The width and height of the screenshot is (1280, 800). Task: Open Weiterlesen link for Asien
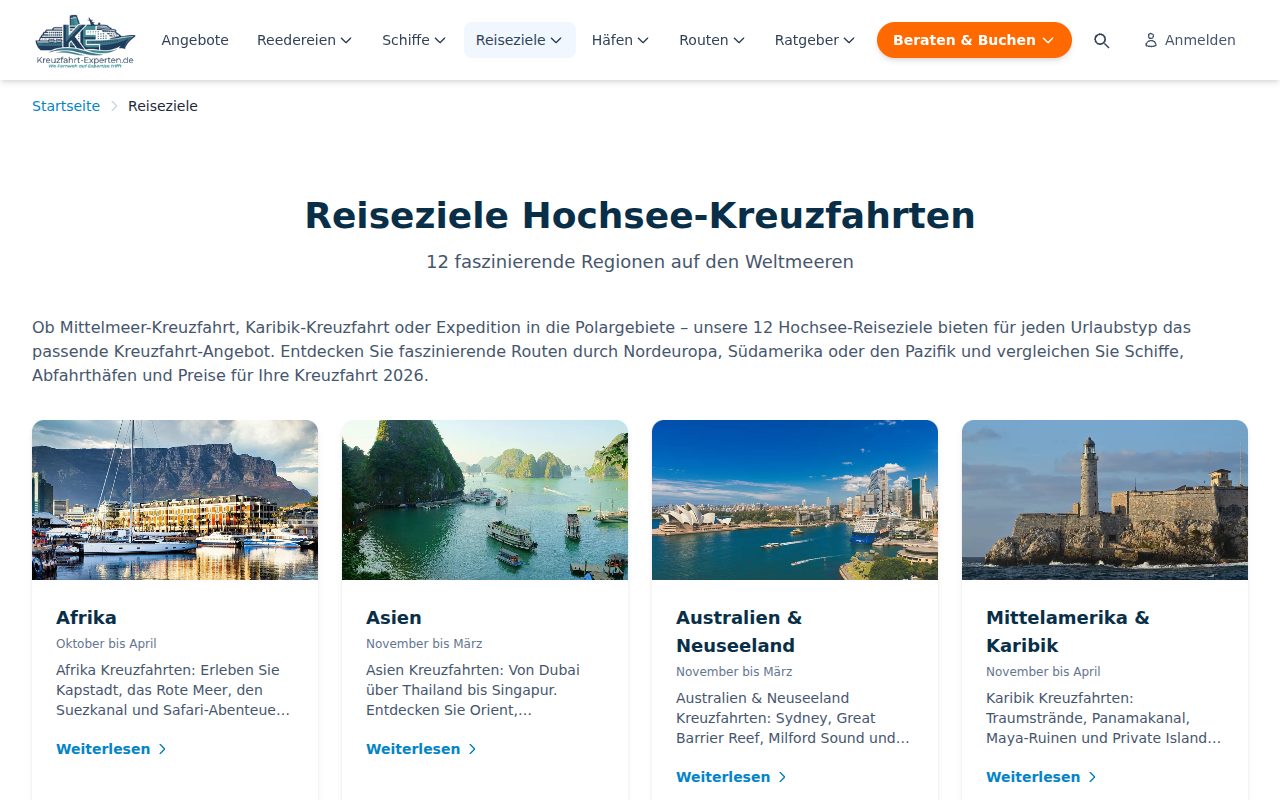tap(421, 749)
